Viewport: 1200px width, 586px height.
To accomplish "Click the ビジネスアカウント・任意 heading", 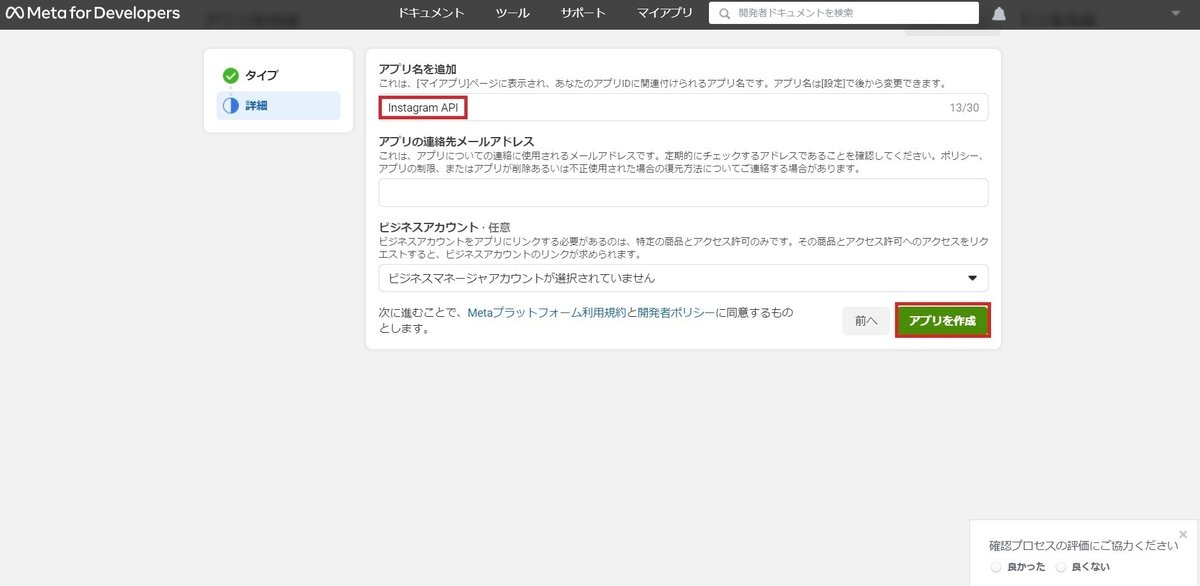I will (446, 227).
